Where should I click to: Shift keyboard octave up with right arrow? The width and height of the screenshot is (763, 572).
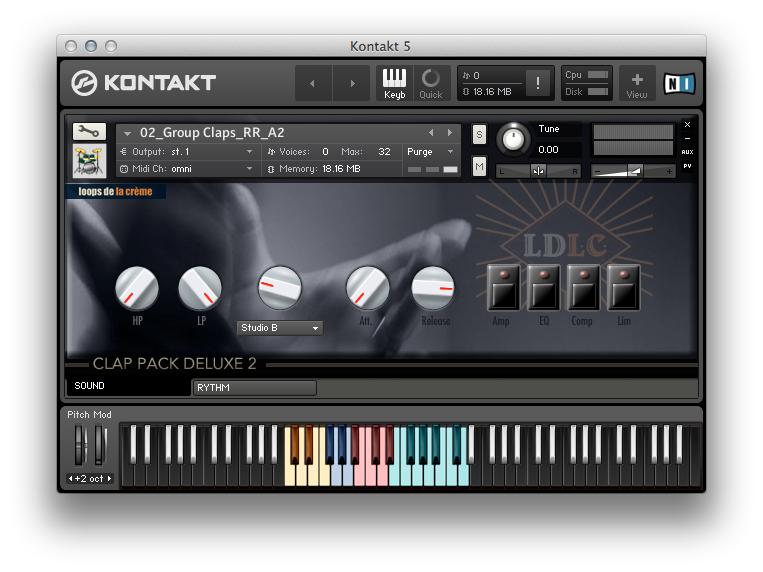(109, 479)
